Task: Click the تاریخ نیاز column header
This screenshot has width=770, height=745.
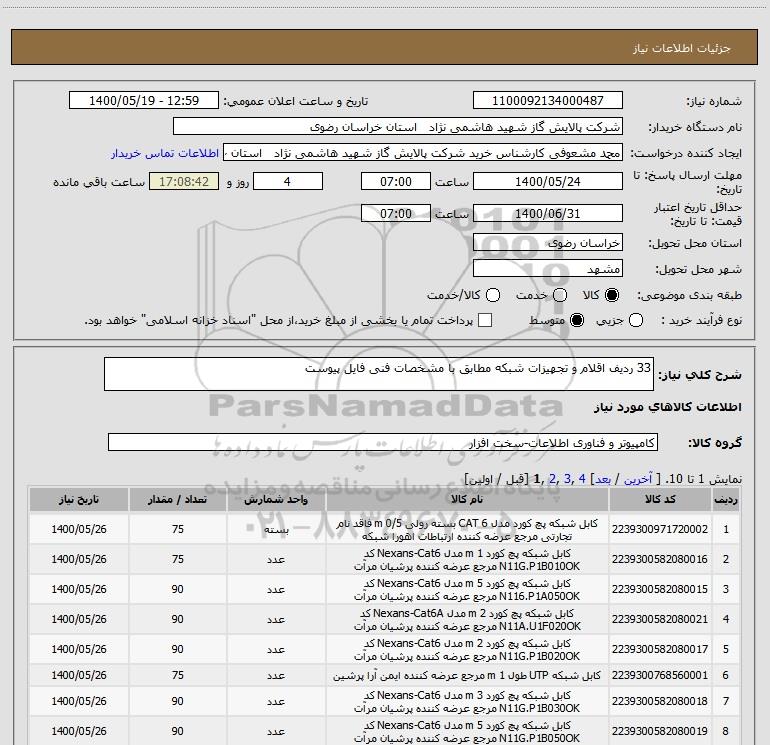Action: tap(78, 500)
